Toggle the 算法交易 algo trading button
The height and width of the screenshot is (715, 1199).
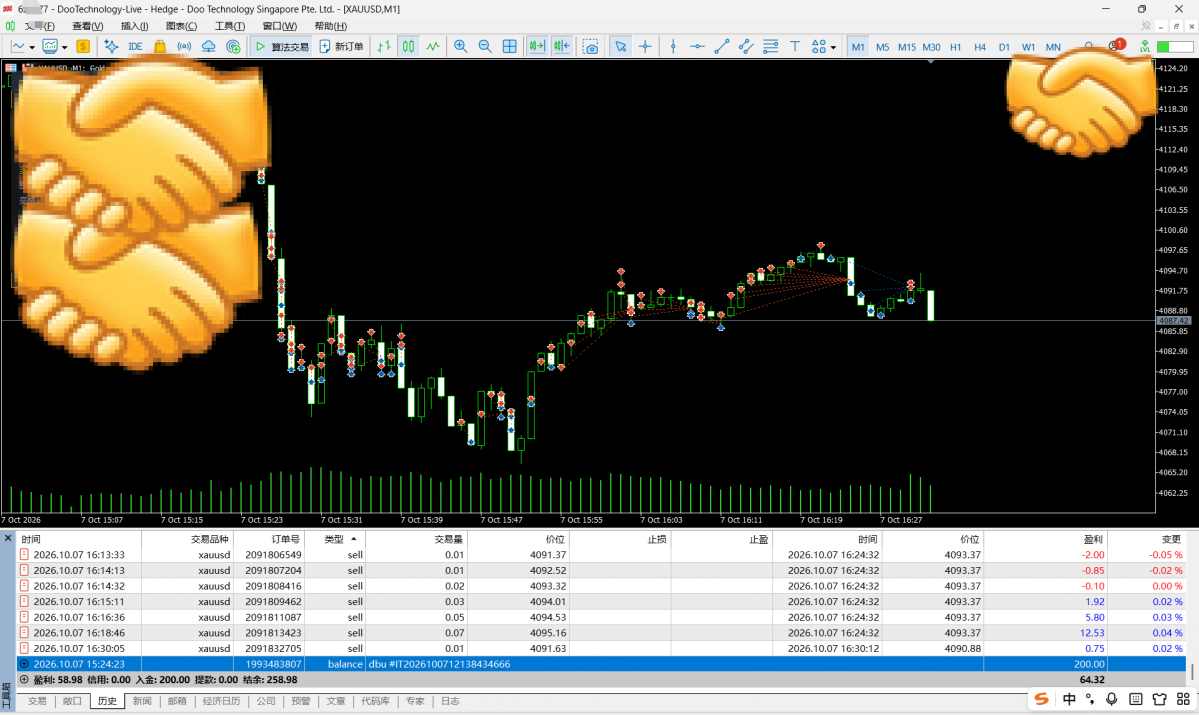coord(282,47)
